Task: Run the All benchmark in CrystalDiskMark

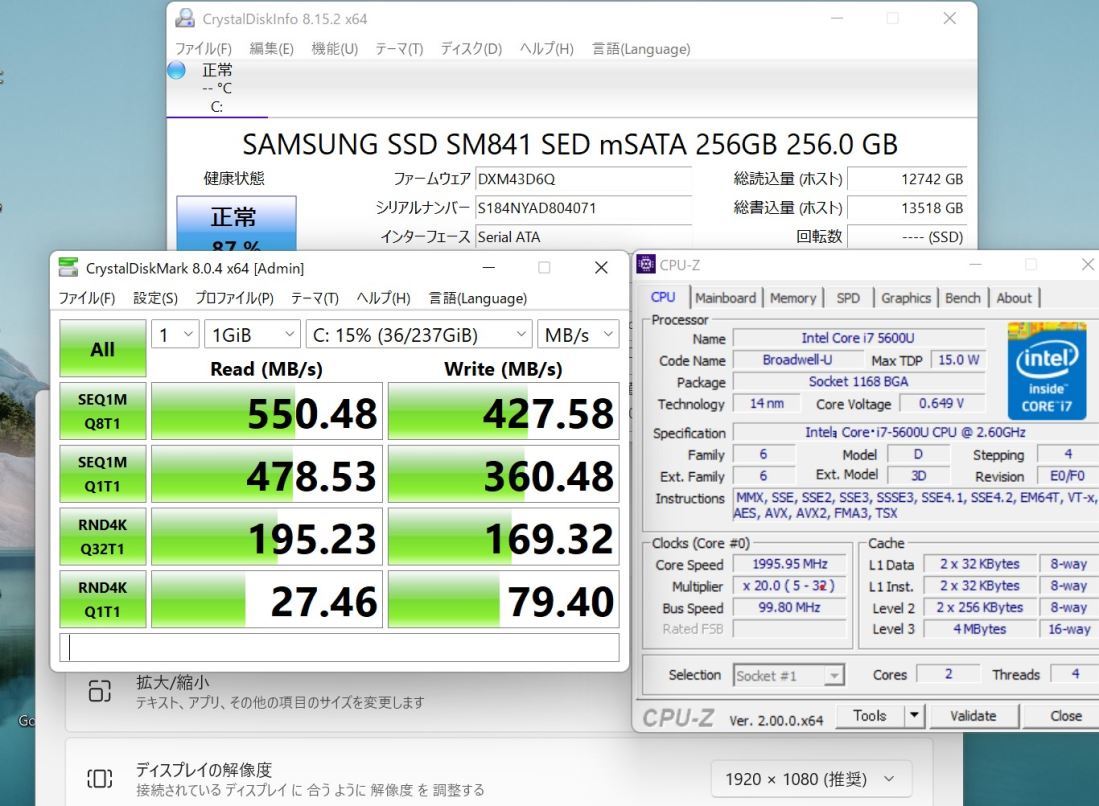Action: pos(102,348)
